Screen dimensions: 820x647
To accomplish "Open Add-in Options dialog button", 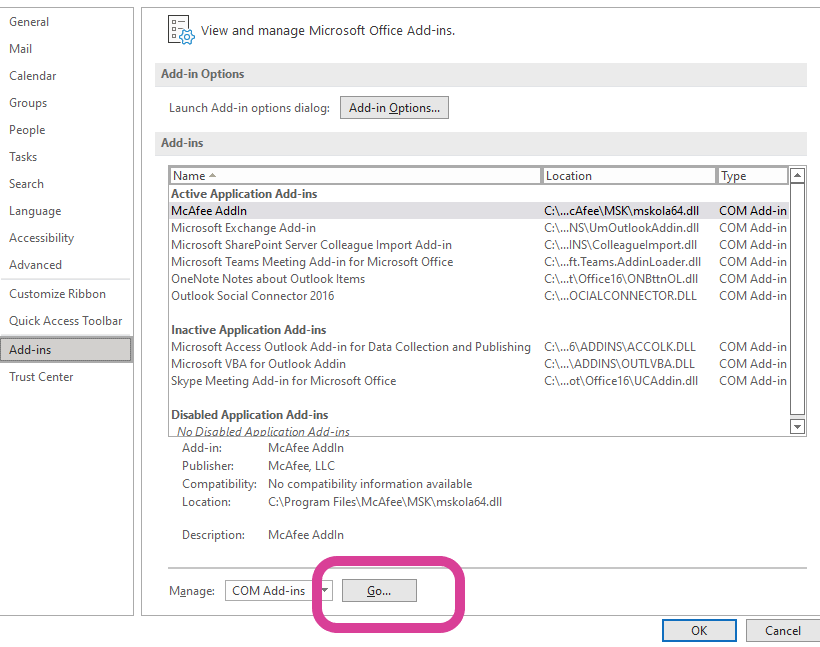I will [394, 108].
